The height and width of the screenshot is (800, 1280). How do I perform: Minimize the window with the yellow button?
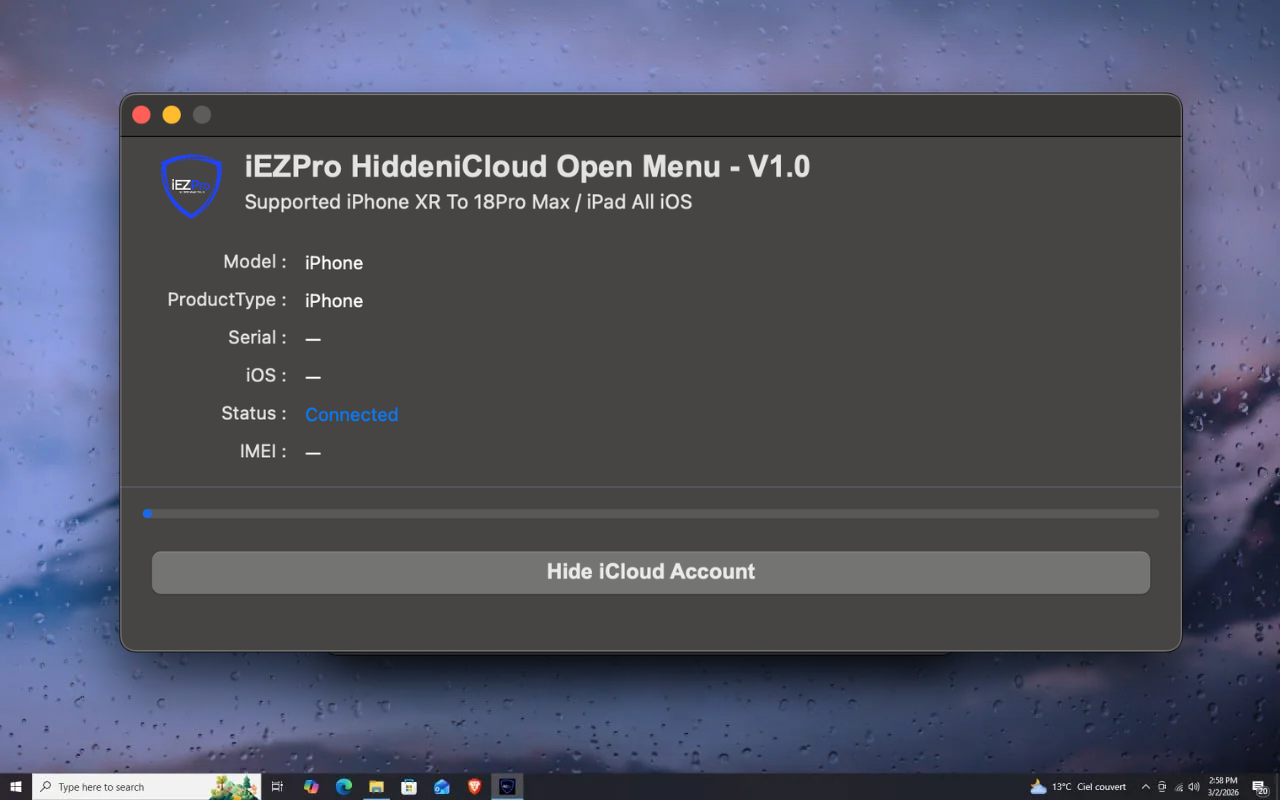172,115
